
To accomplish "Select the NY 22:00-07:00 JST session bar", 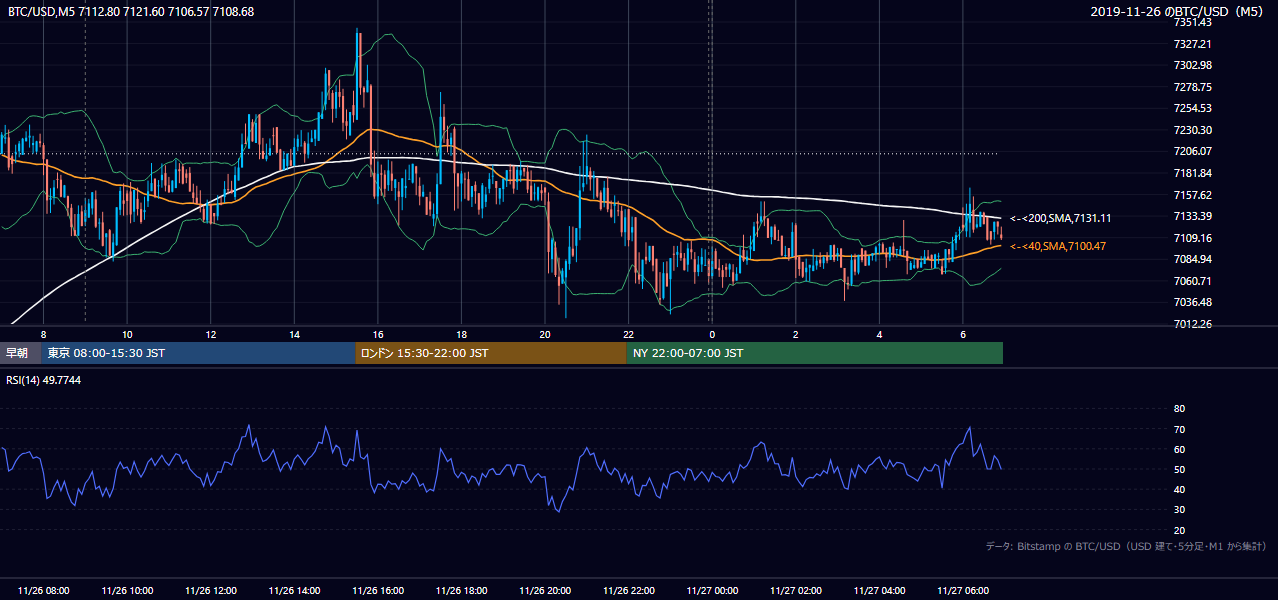I will pos(814,353).
